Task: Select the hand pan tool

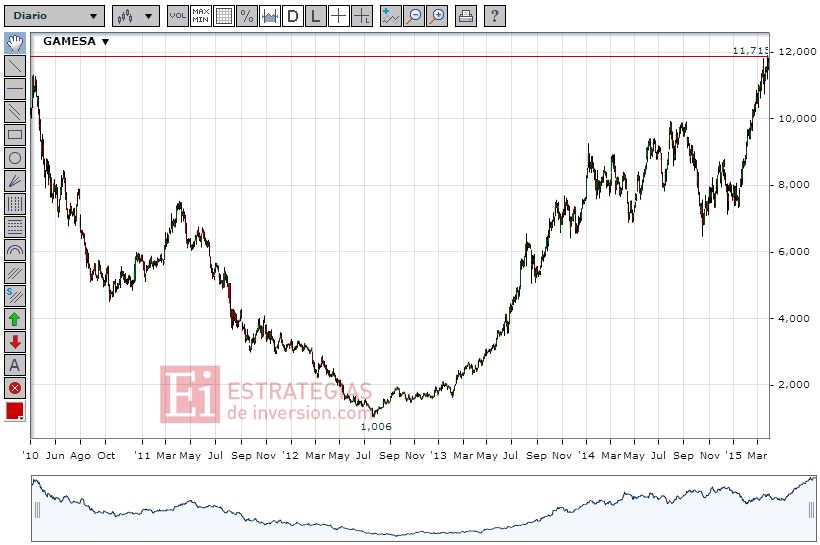Action: click(x=15, y=43)
